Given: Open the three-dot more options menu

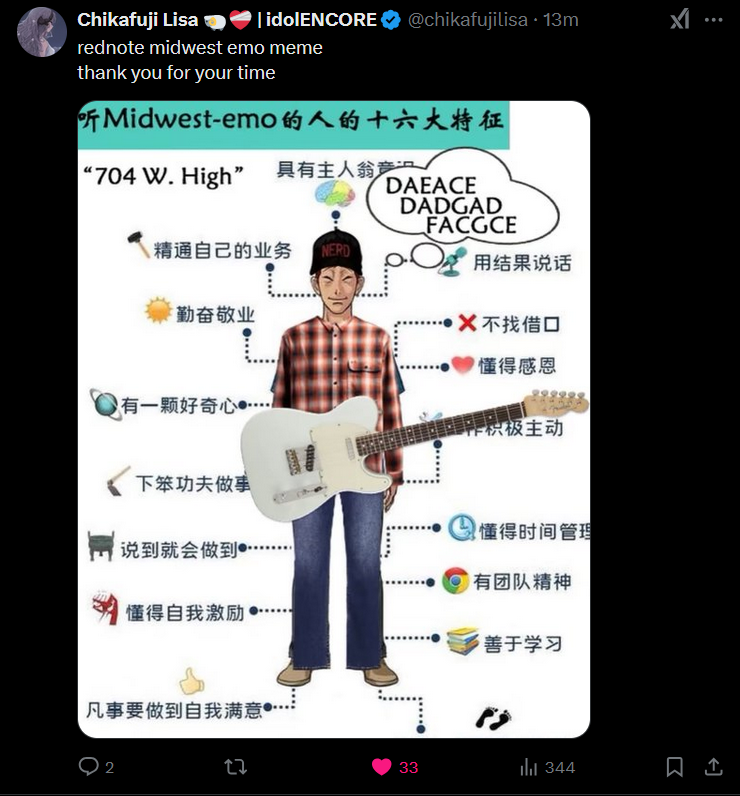Looking at the screenshot, I should [x=713, y=20].
